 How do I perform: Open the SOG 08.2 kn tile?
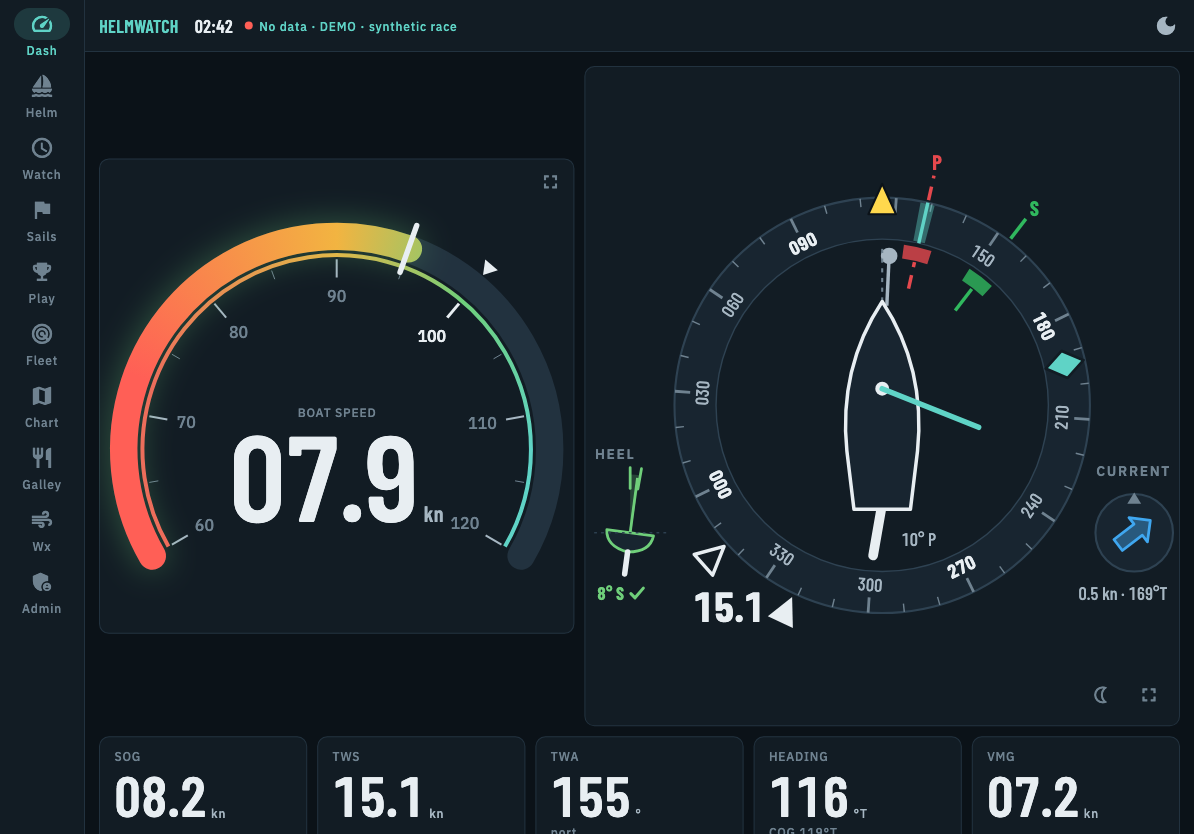(x=203, y=785)
